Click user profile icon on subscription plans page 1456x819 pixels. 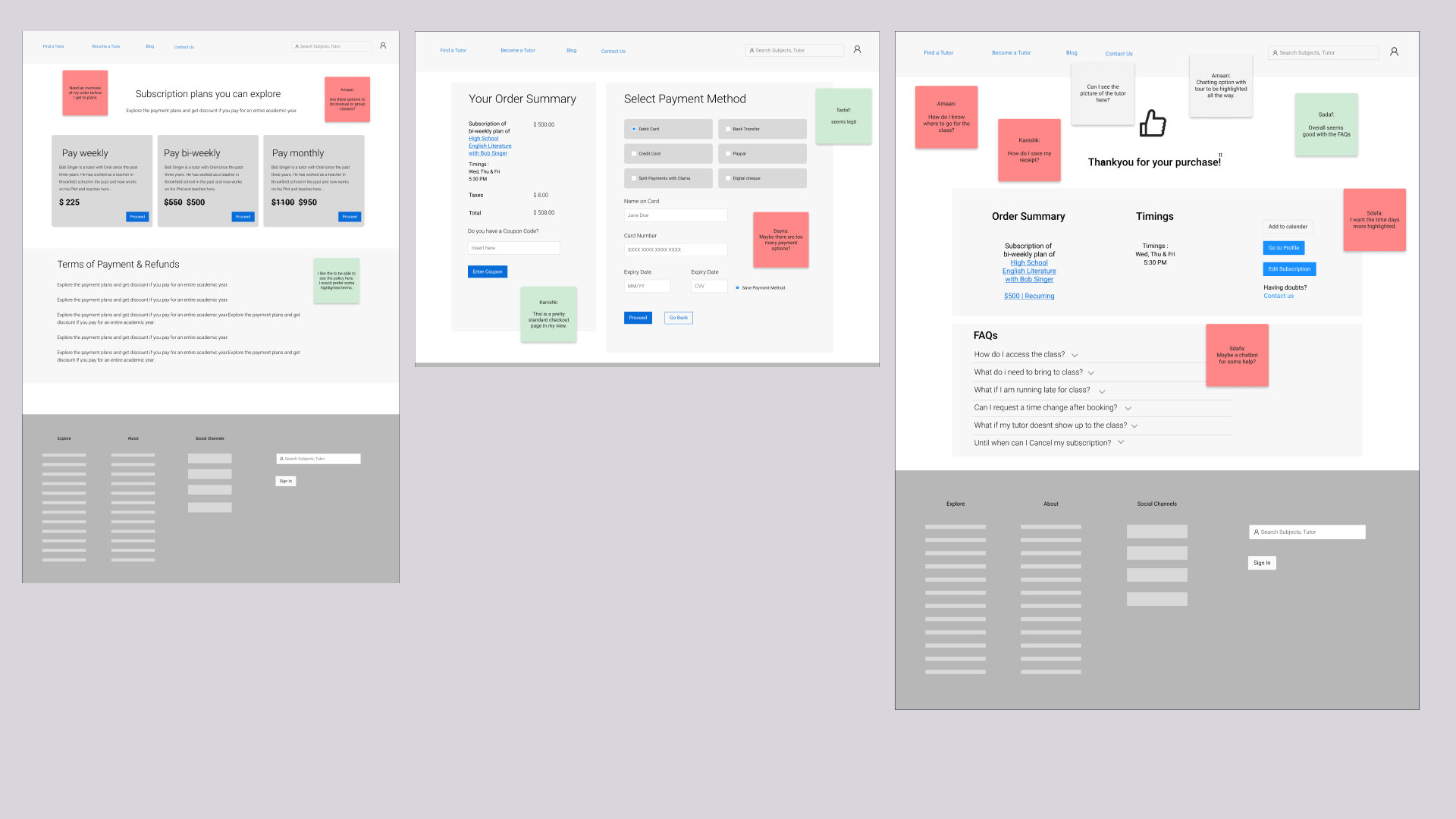pyautogui.click(x=383, y=45)
